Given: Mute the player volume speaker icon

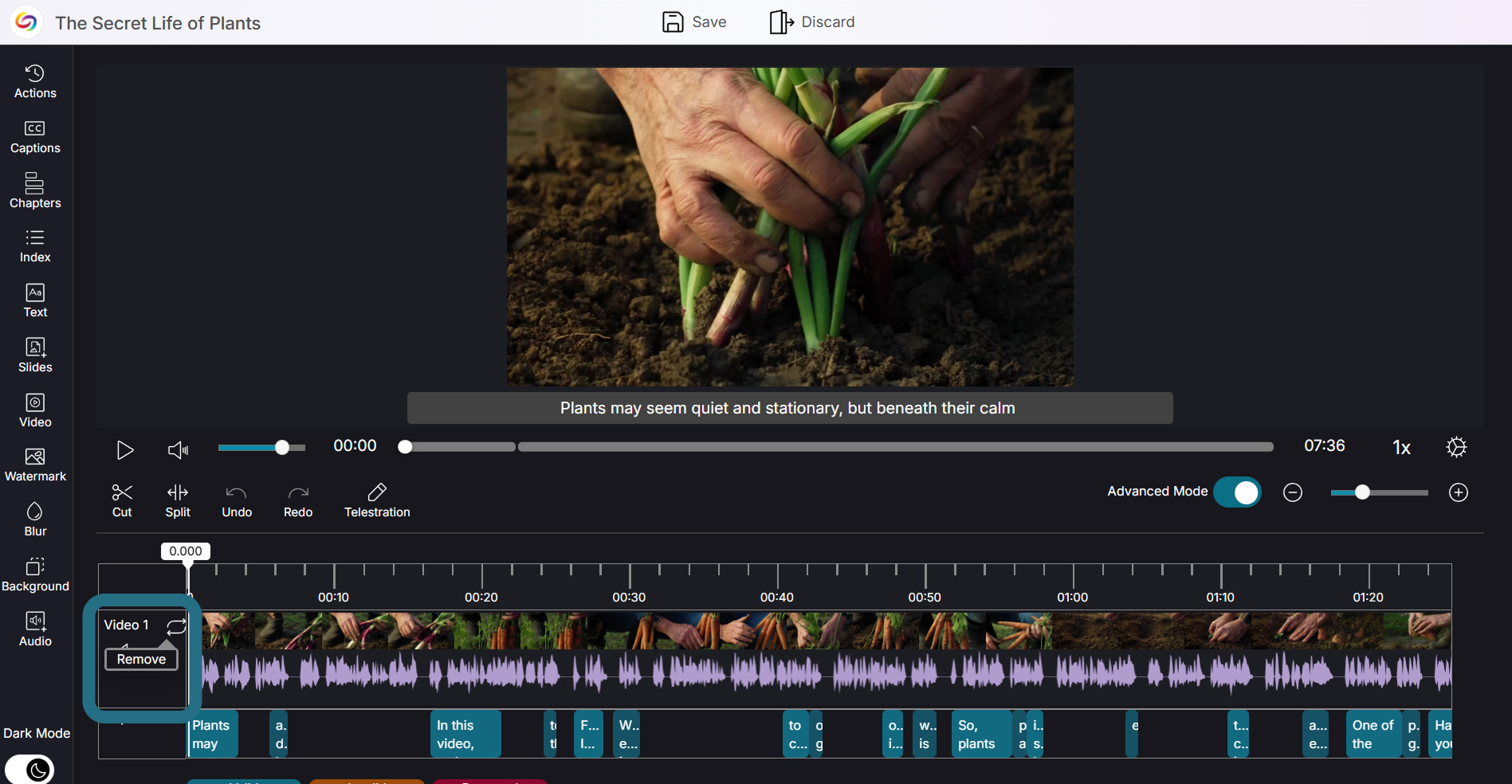Looking at the screenshot, I should pyautogui.click(x=178, y=450).
